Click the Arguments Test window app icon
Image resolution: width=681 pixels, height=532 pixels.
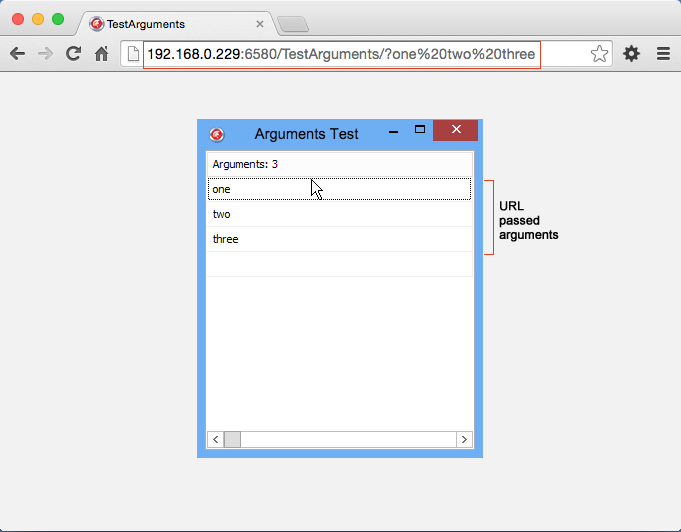217,134
